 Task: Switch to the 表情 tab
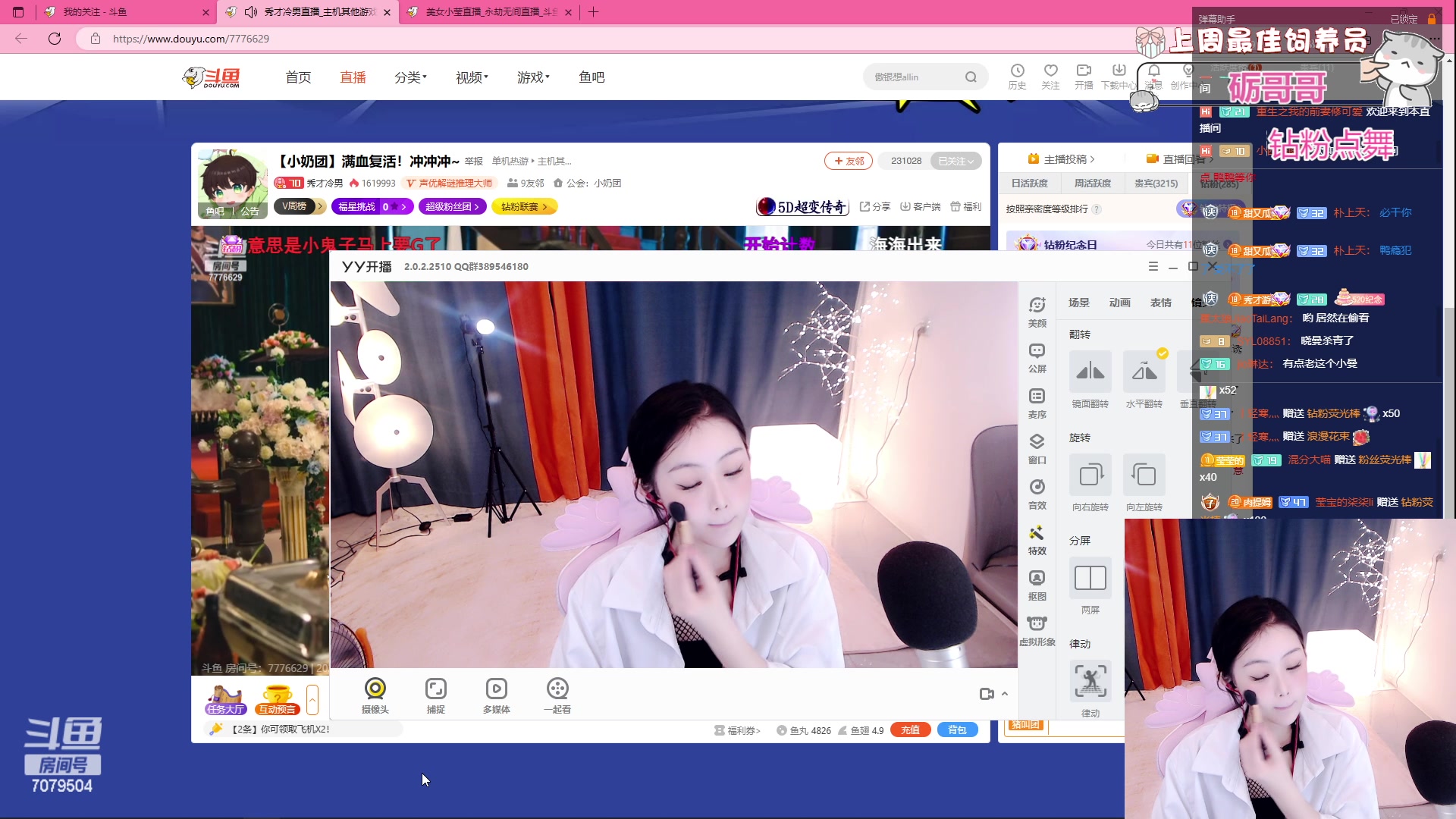click(x=1160, y=303)
